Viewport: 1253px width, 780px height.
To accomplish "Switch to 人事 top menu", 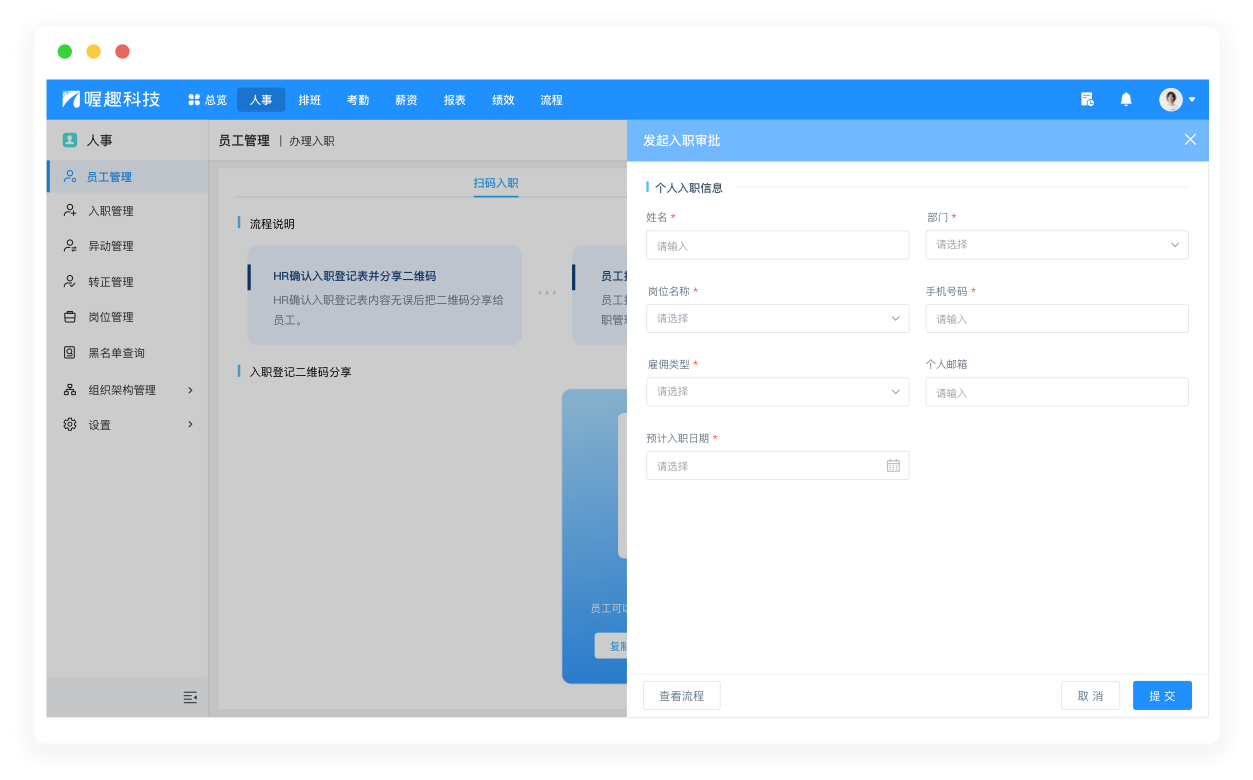I will [x=261, y=100].
